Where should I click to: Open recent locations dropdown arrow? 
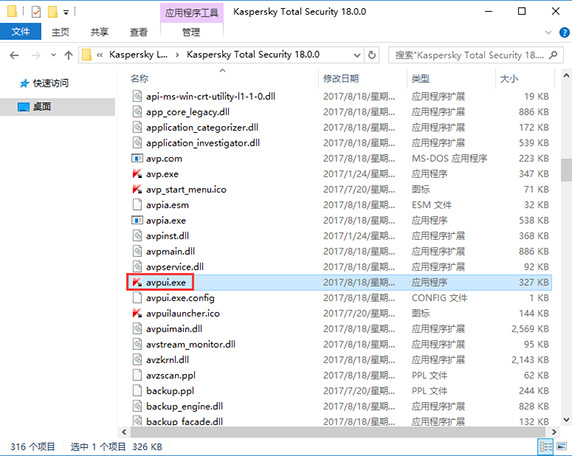[53, 55]
